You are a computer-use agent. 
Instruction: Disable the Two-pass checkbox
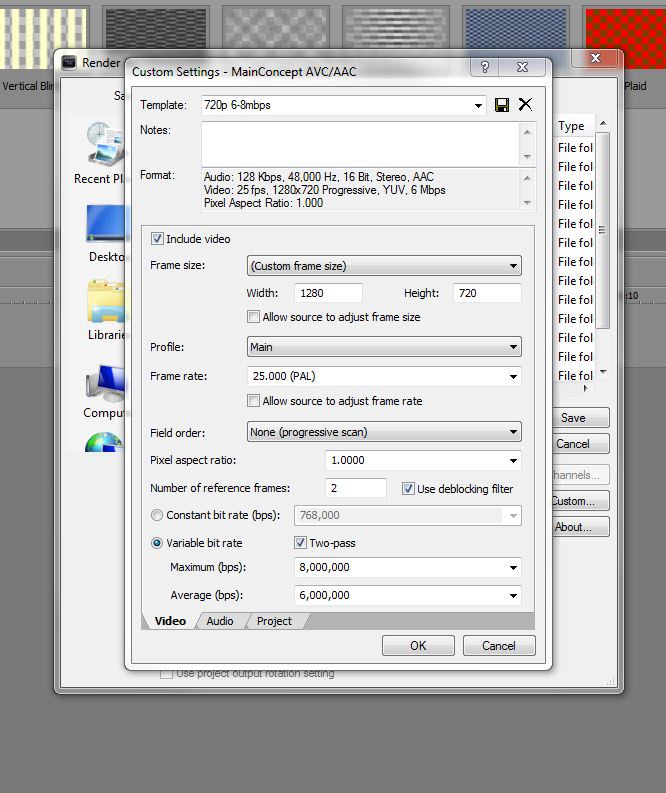click(x=300, y=543)
